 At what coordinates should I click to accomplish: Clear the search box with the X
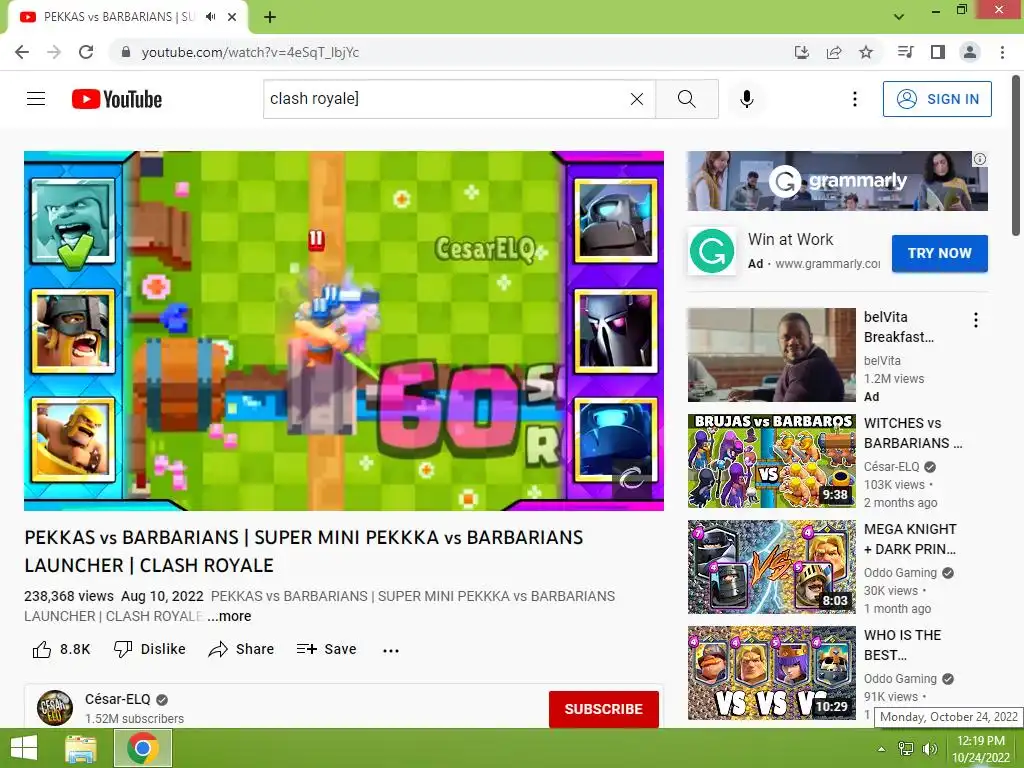637,99
